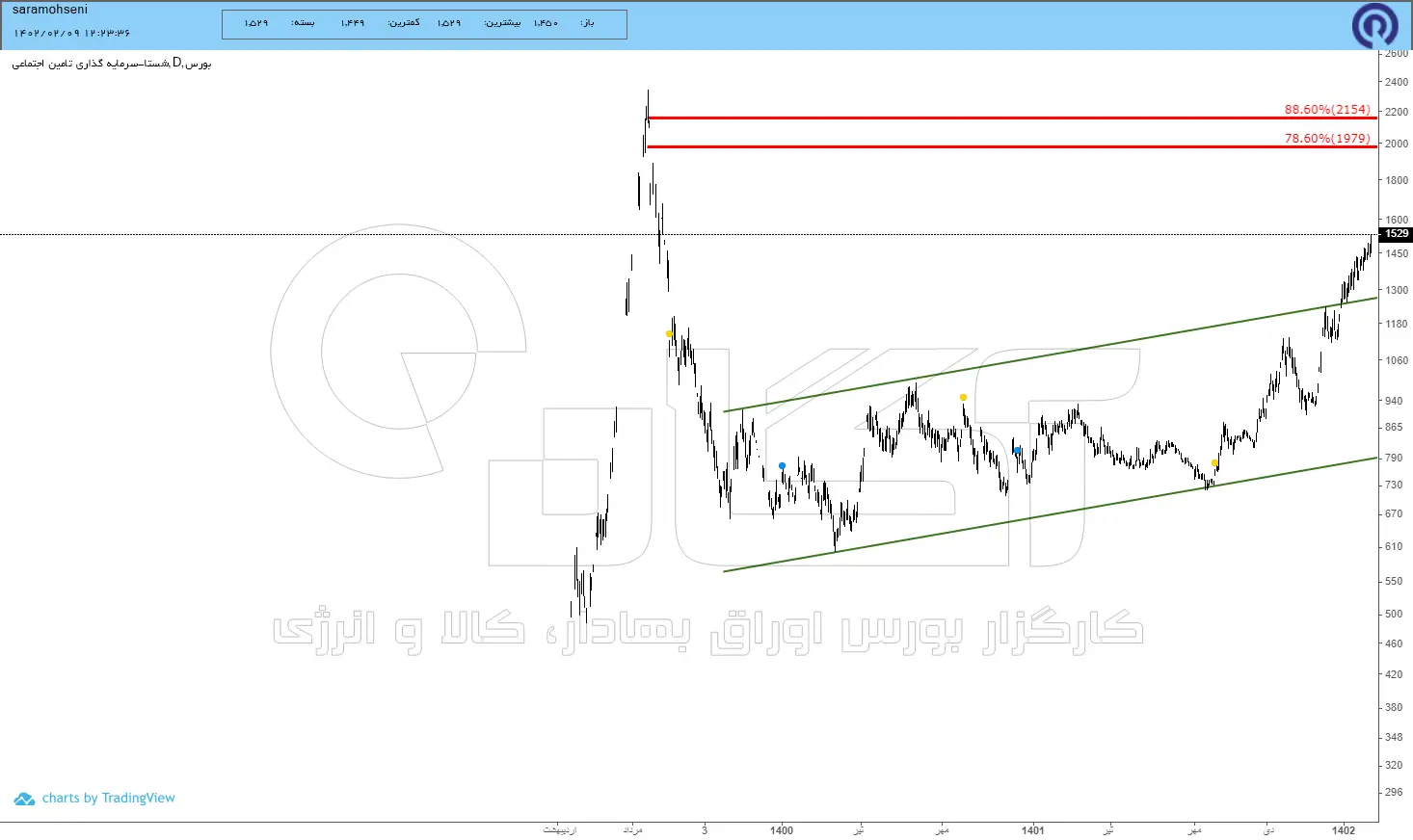Screen dimensions: 1413x840
Task: Click the current price tag 1529
Action: (1397, 234)
